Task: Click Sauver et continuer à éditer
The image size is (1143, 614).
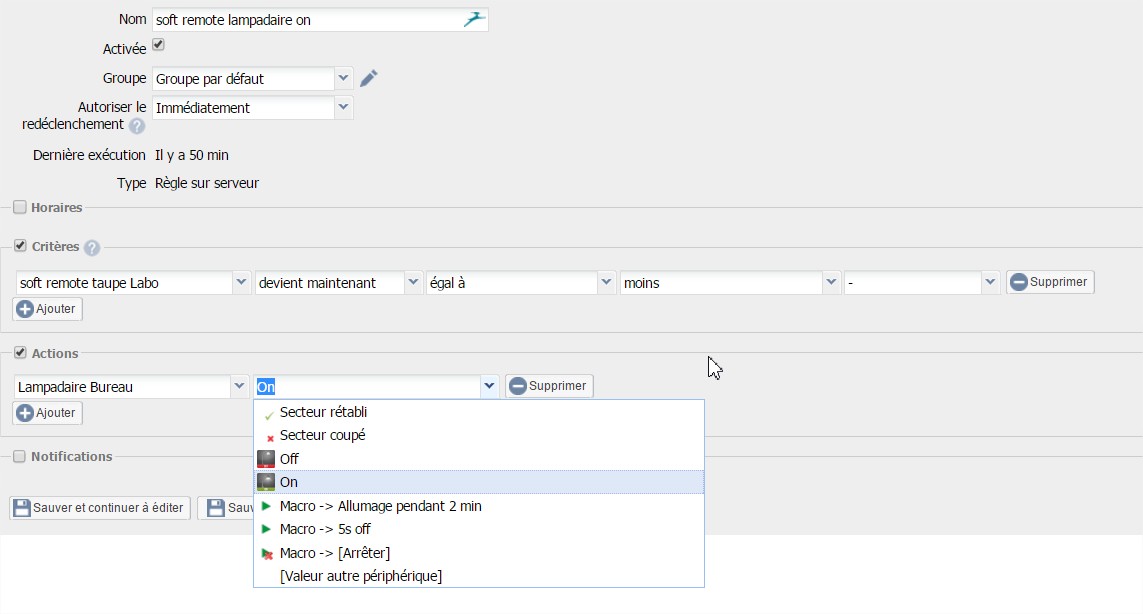Action: [100, 508]
